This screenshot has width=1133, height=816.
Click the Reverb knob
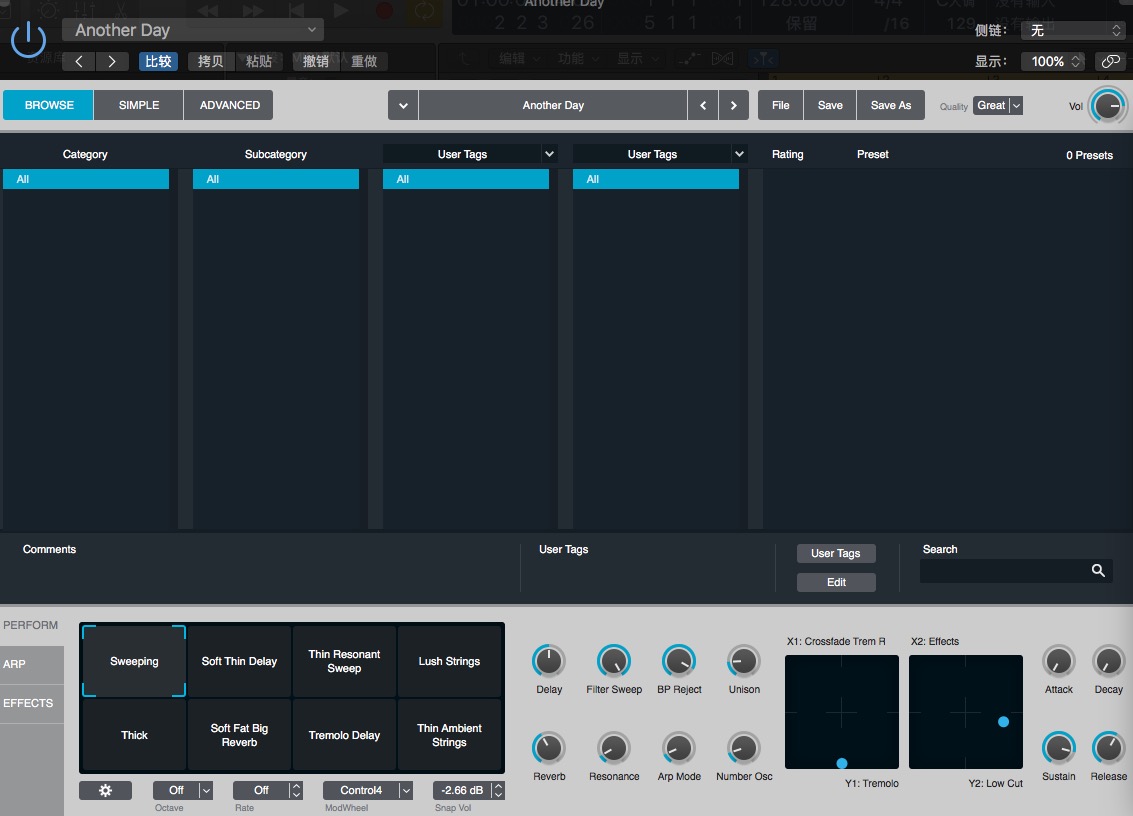(x=548, y=748)
